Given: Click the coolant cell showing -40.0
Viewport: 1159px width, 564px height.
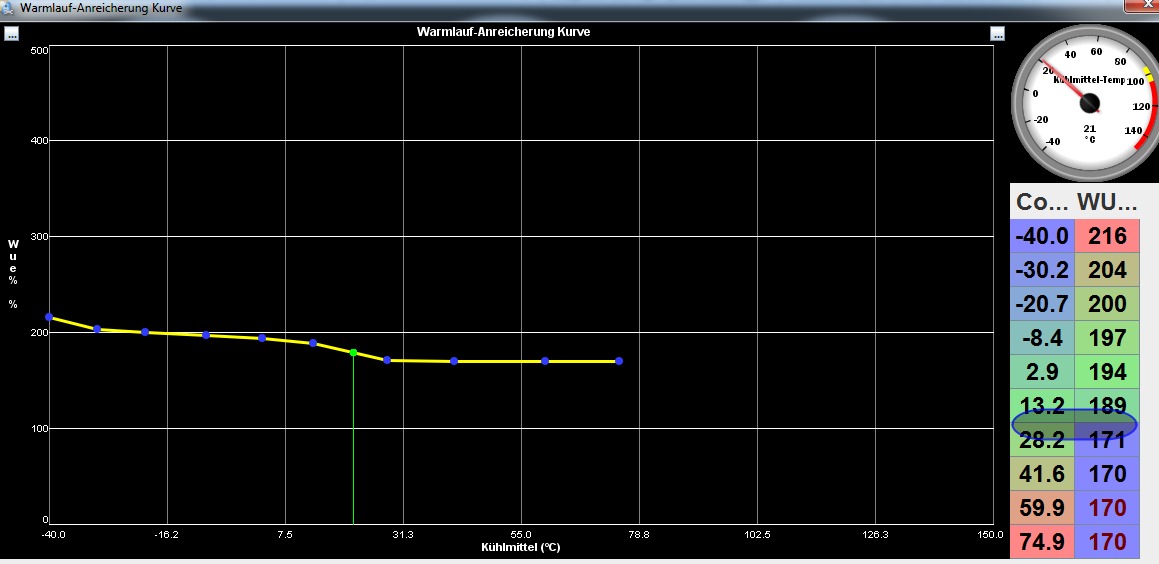Looking at the screenshot, I should 1043,237.
